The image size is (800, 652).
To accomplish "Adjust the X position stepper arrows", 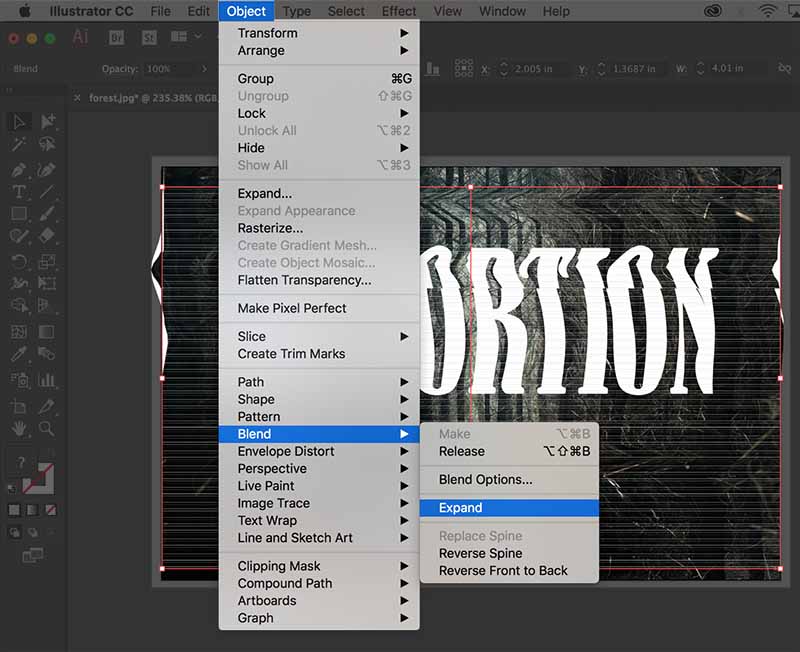I will click(x=504, y=68).
